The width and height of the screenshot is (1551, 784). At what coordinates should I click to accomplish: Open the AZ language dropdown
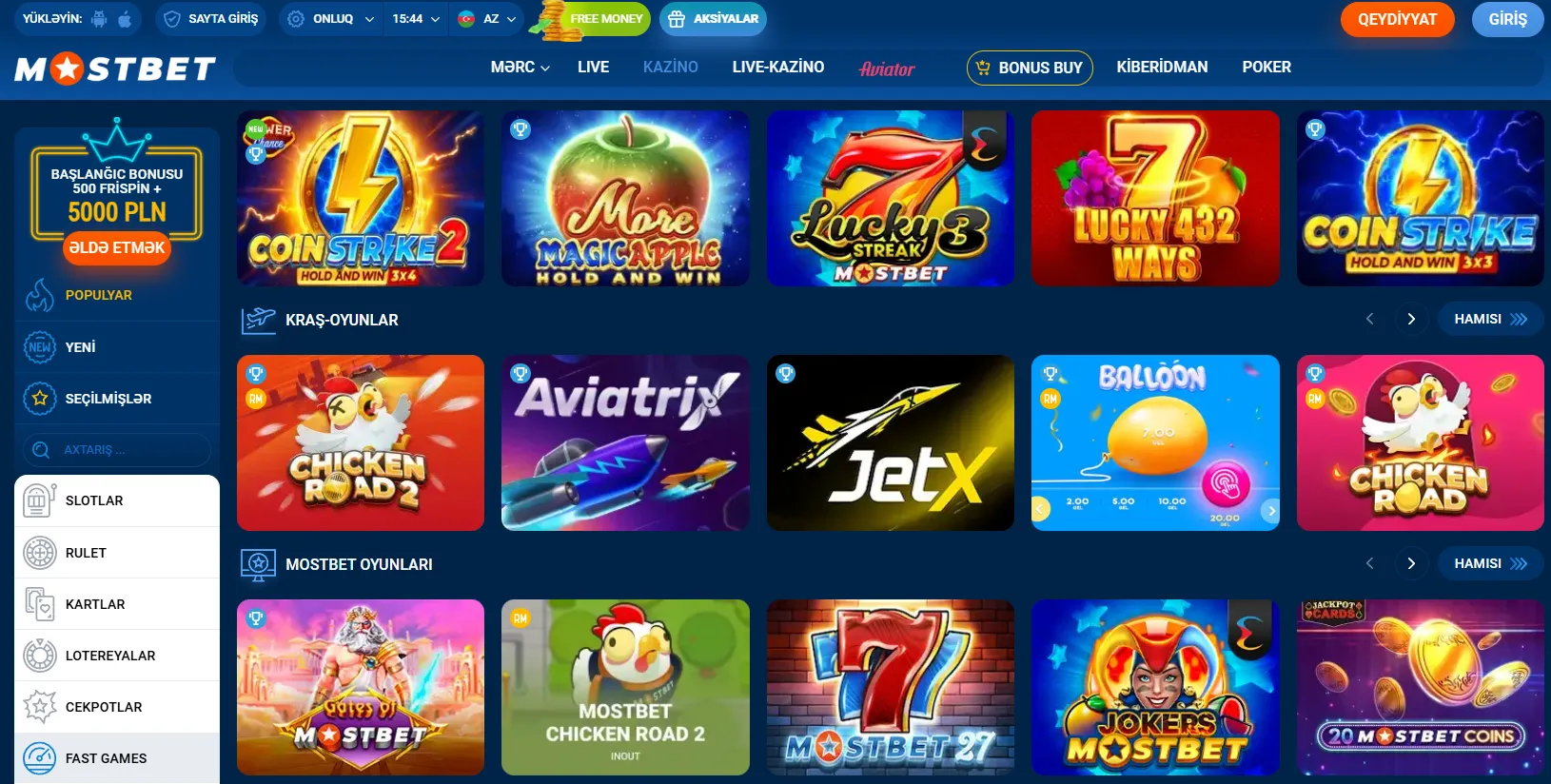point(486,19)
